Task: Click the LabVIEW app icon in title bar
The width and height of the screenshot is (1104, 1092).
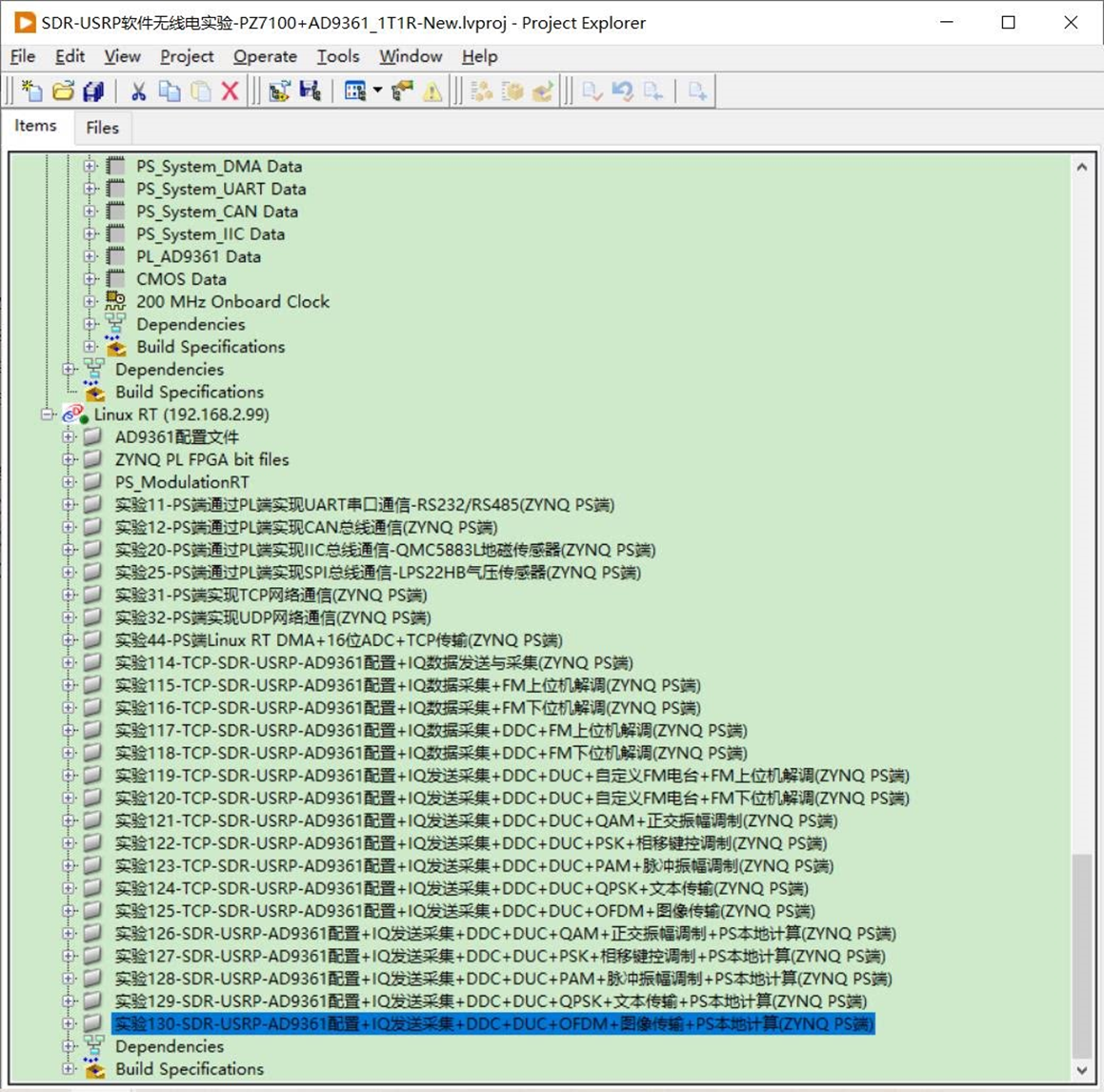Action: (25, 23)
